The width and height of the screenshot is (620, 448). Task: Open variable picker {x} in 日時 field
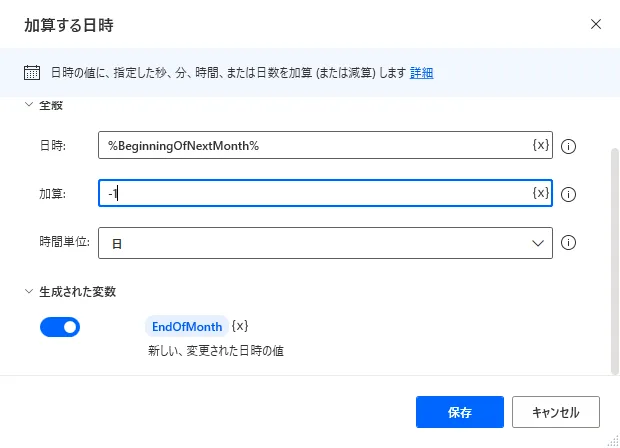click(540, 146)
